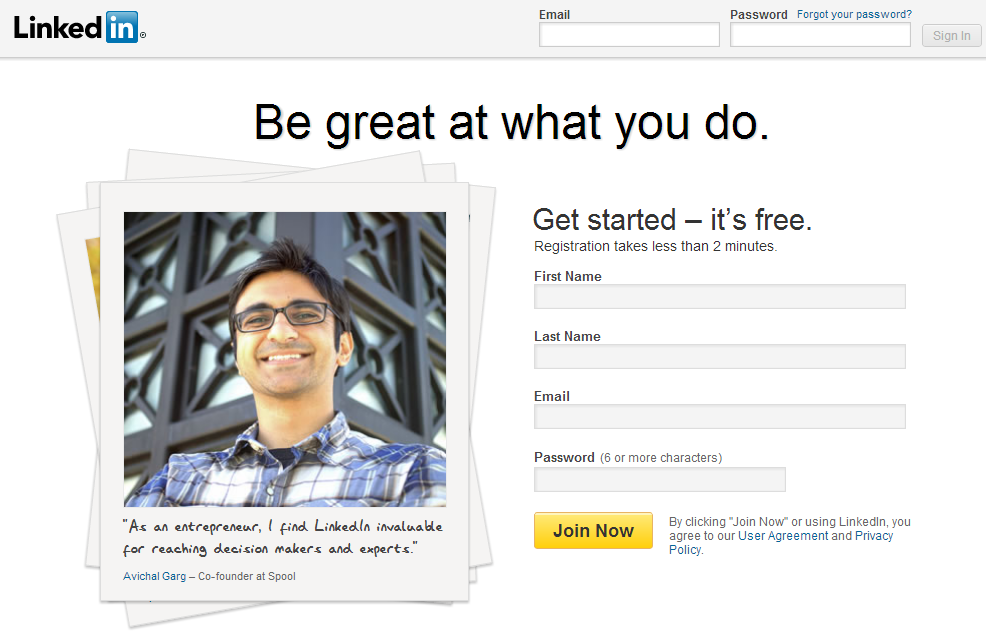Viewport: 986px width, 643px height.
Task: Click the '(6 or more characters)' hint
Action: [x=661, y=458]
